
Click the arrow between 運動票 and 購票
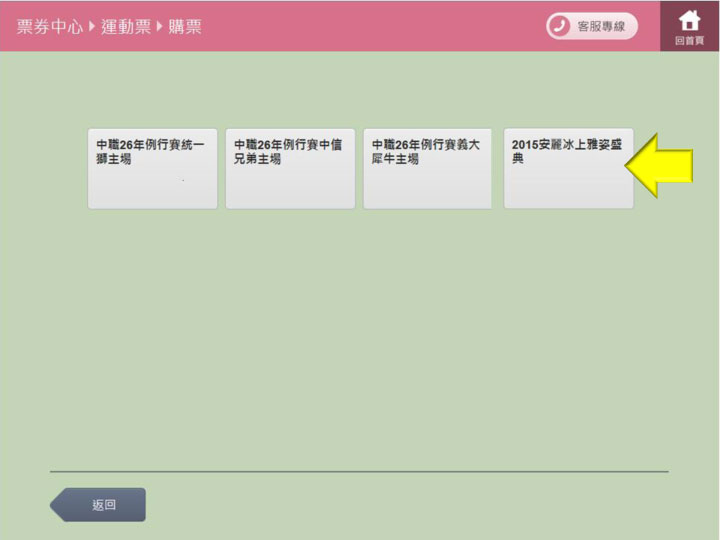click(x=159, y=27)
